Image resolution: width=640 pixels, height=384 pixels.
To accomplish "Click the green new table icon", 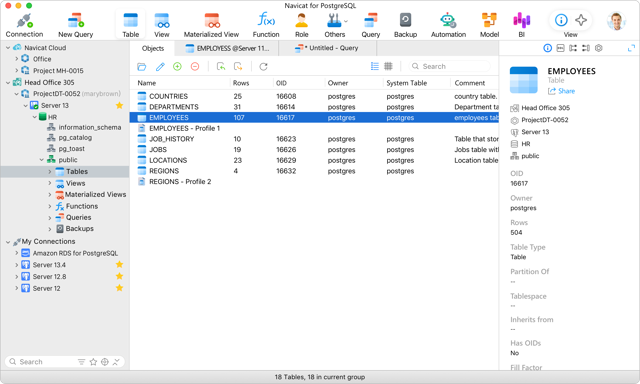I will pos(177,67).
